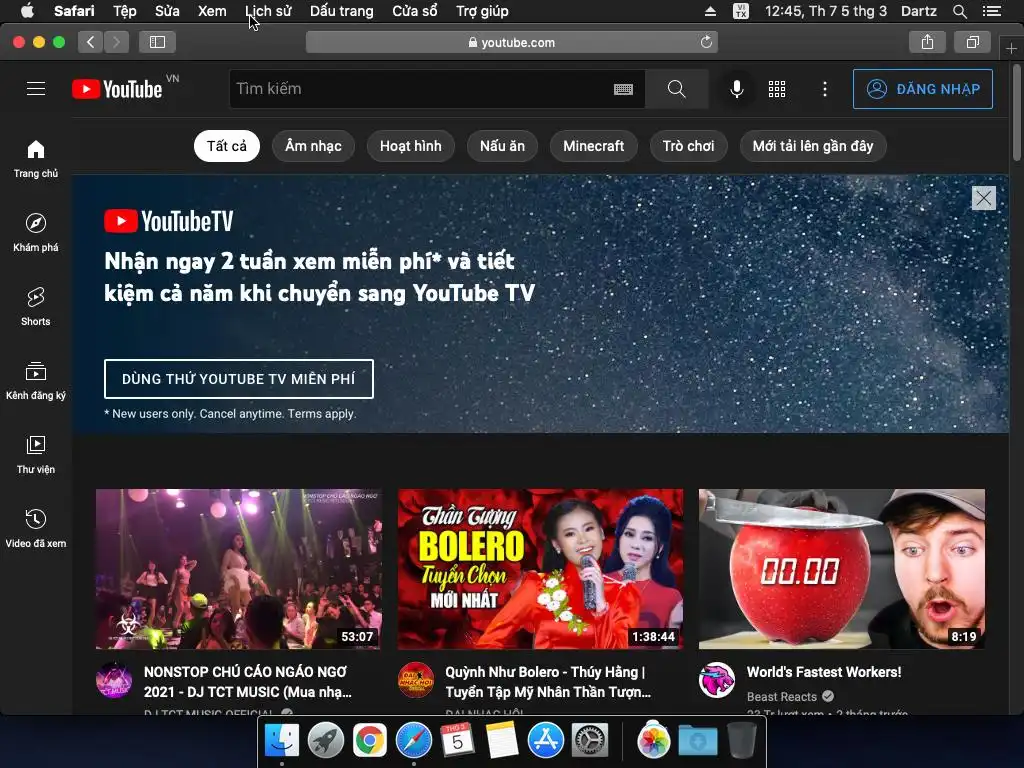Open a new Safari tab
The width and height of the screenshot is (1024, 768).
pos(1011,49)
